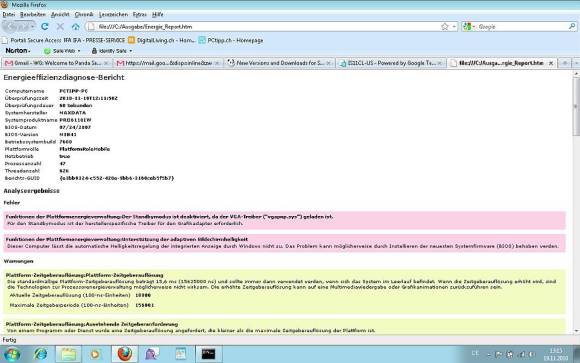Viewport: 580px width, 363px height.
Task: Open the command prompt taskbar window
Action: (x=209, y=354)
